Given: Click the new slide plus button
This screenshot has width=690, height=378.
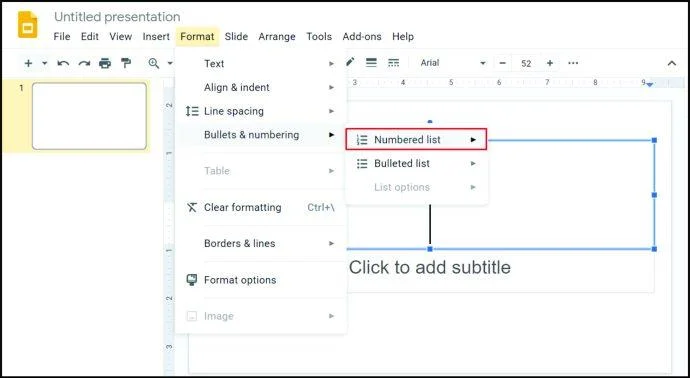Looking at the screenshot, I should (28, 63).
